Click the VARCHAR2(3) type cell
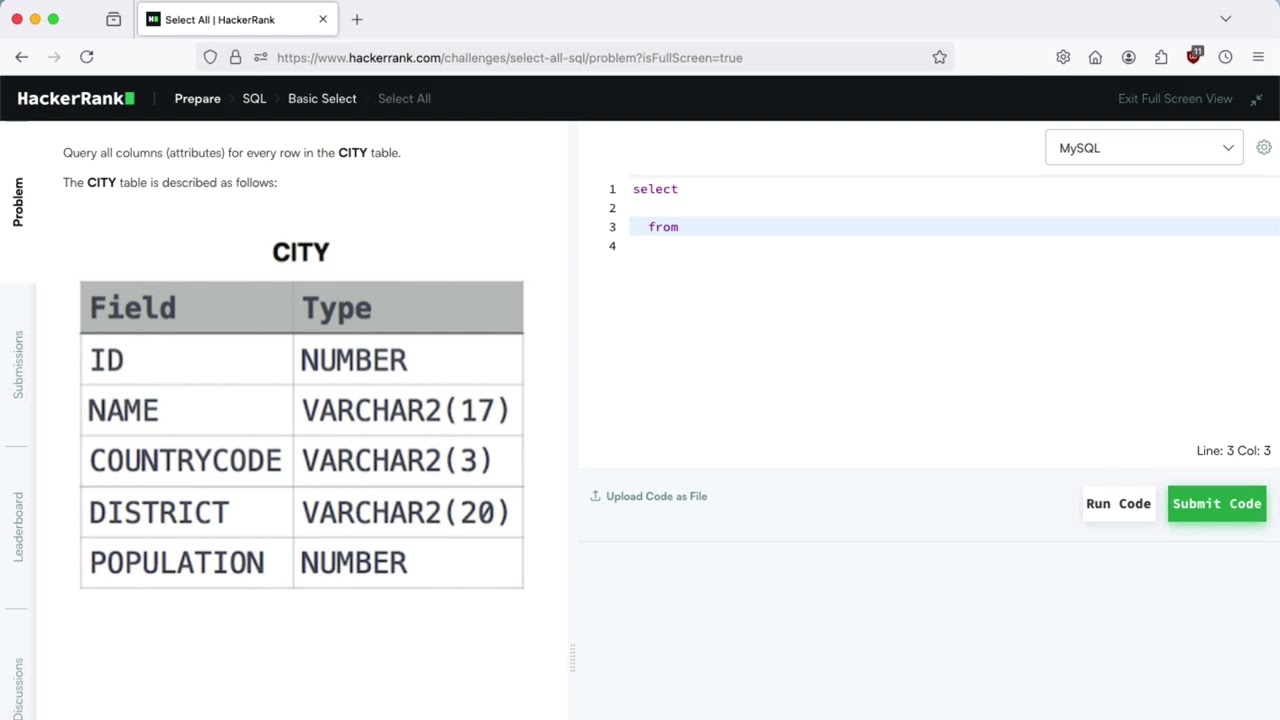1280x720 pixels. click(408, 461)
